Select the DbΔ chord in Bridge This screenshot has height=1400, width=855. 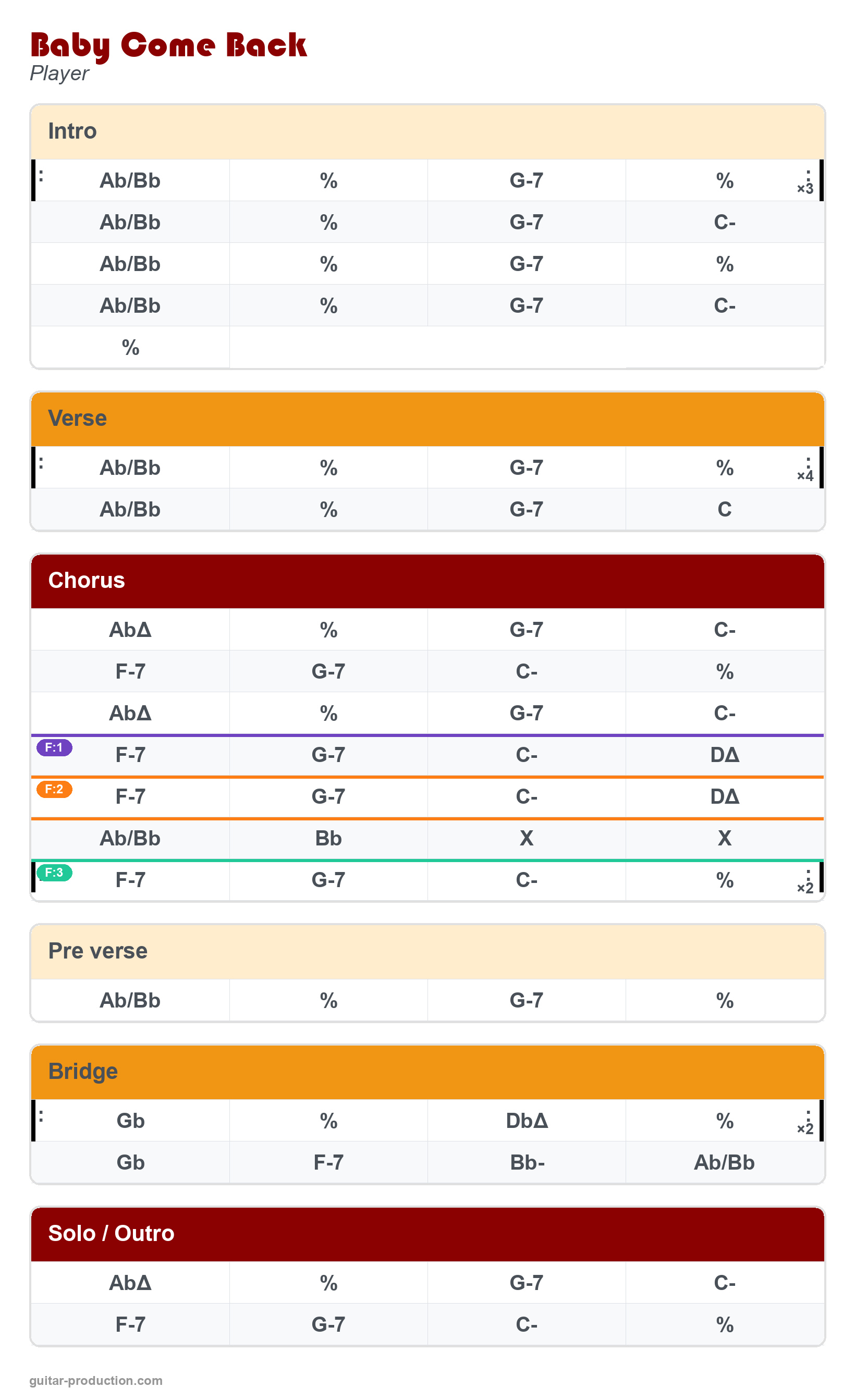coord(527,1121)
